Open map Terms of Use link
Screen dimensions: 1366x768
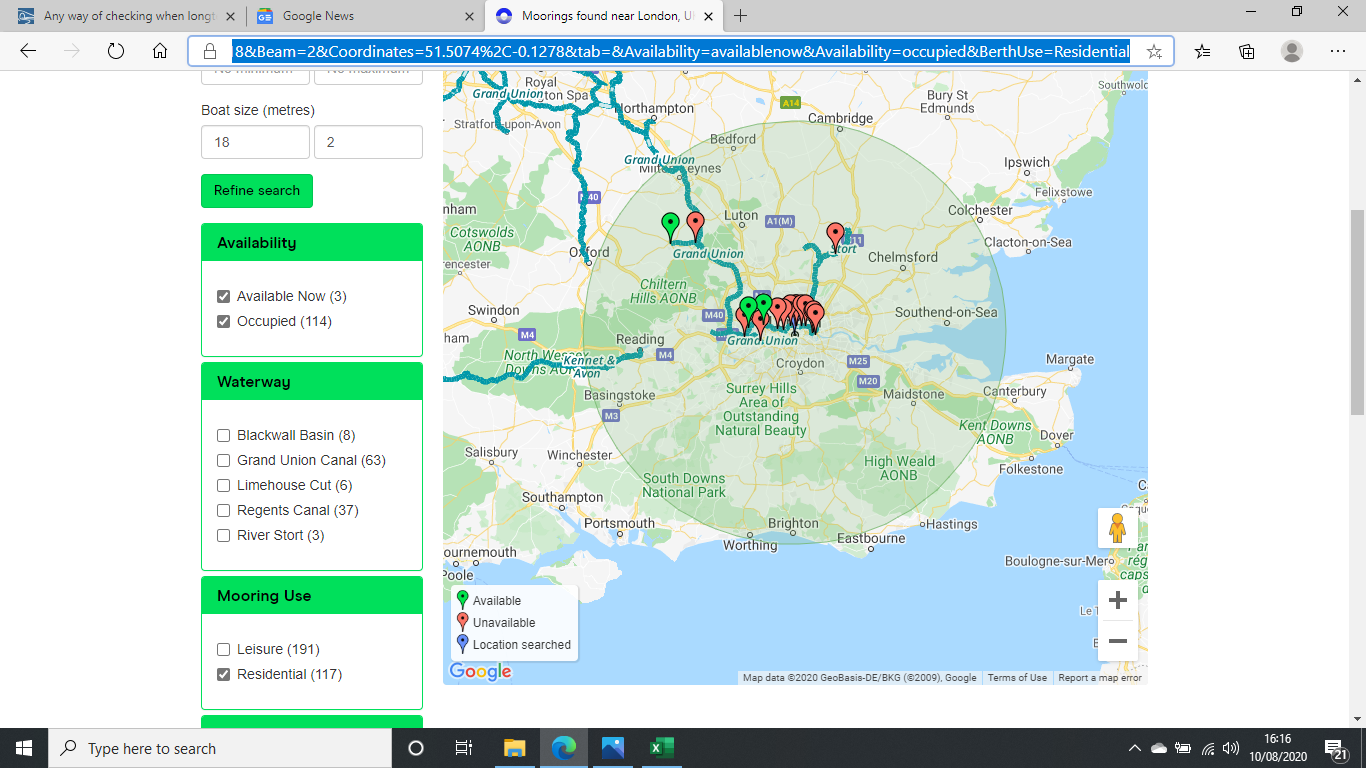click(1017, 678)
